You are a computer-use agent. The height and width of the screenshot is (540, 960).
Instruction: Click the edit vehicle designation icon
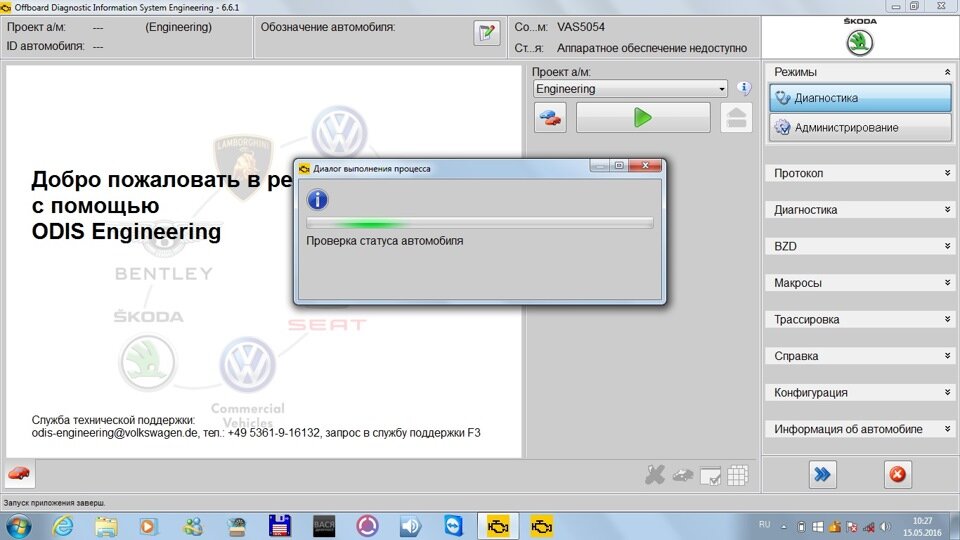point(487,32)
